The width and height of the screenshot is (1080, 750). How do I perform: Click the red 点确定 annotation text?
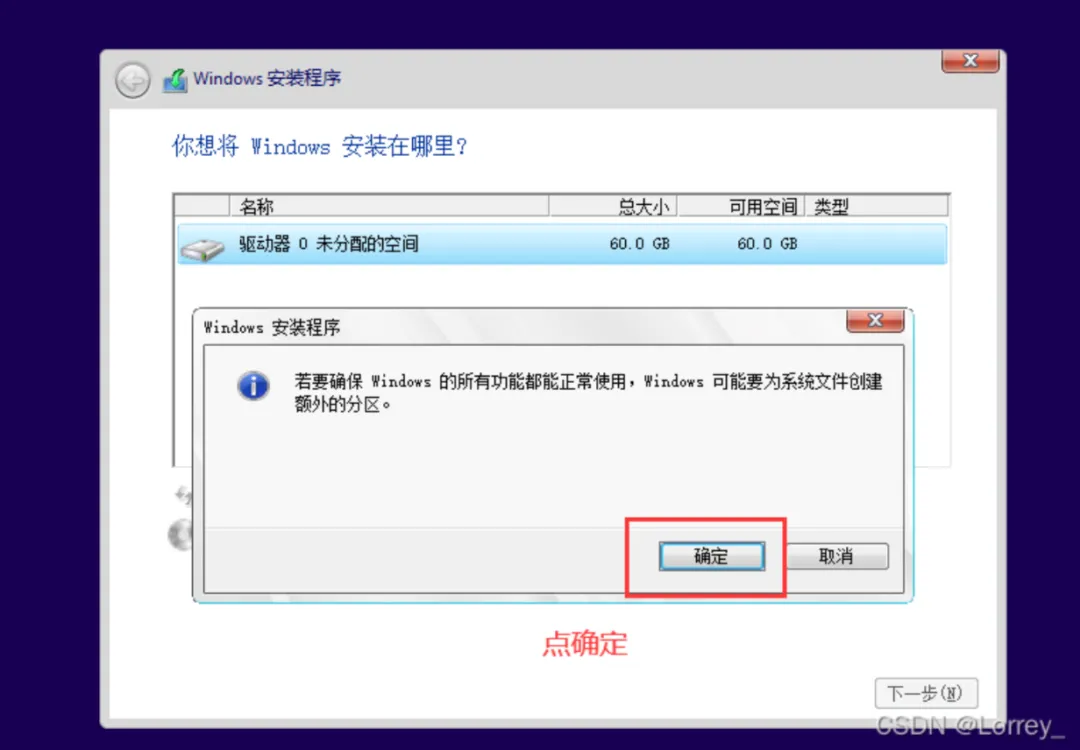[585, 643]
